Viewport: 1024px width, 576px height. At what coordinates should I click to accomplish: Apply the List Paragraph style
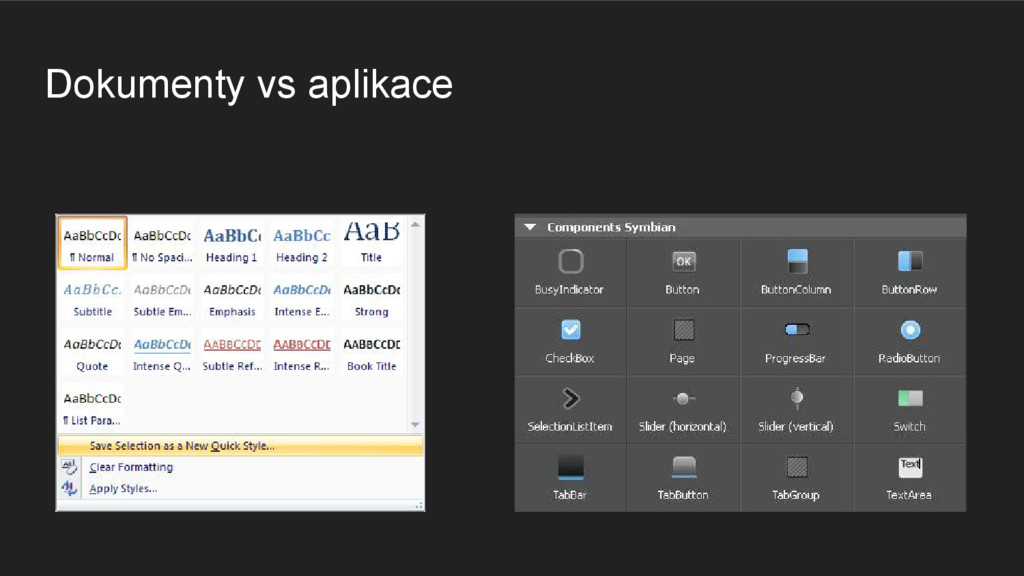pos(92,407)
